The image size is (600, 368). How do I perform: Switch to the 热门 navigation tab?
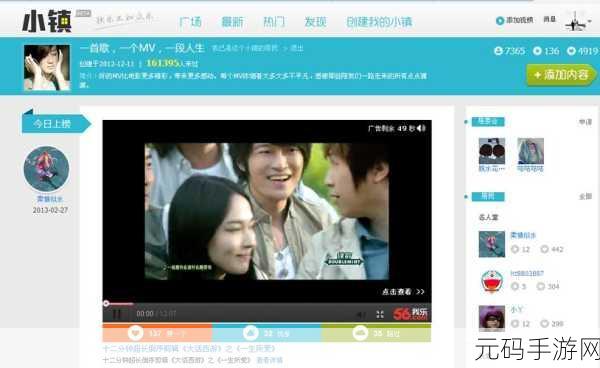point(274,22)
